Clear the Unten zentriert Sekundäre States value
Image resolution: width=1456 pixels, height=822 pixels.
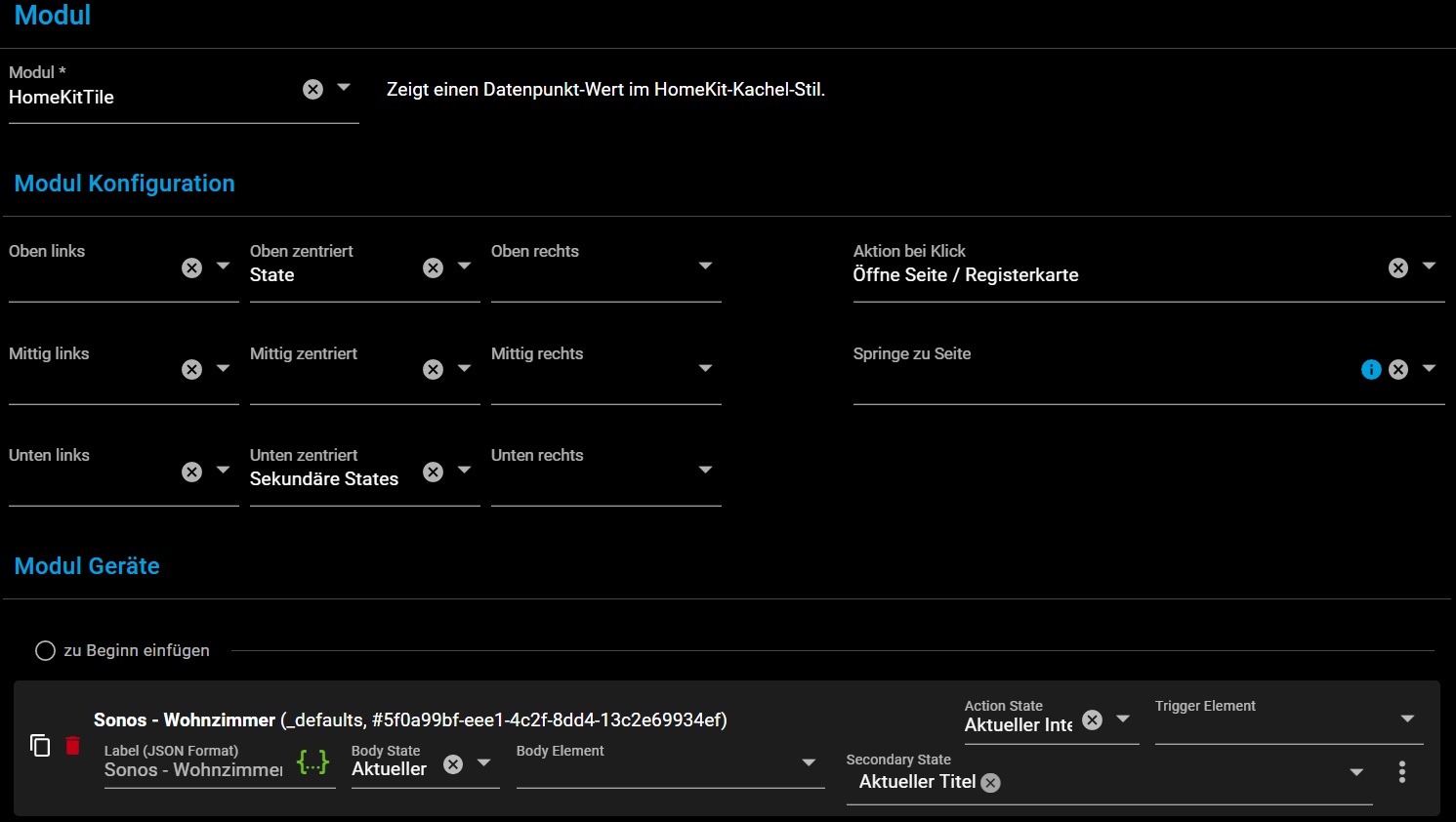point(434,473)
